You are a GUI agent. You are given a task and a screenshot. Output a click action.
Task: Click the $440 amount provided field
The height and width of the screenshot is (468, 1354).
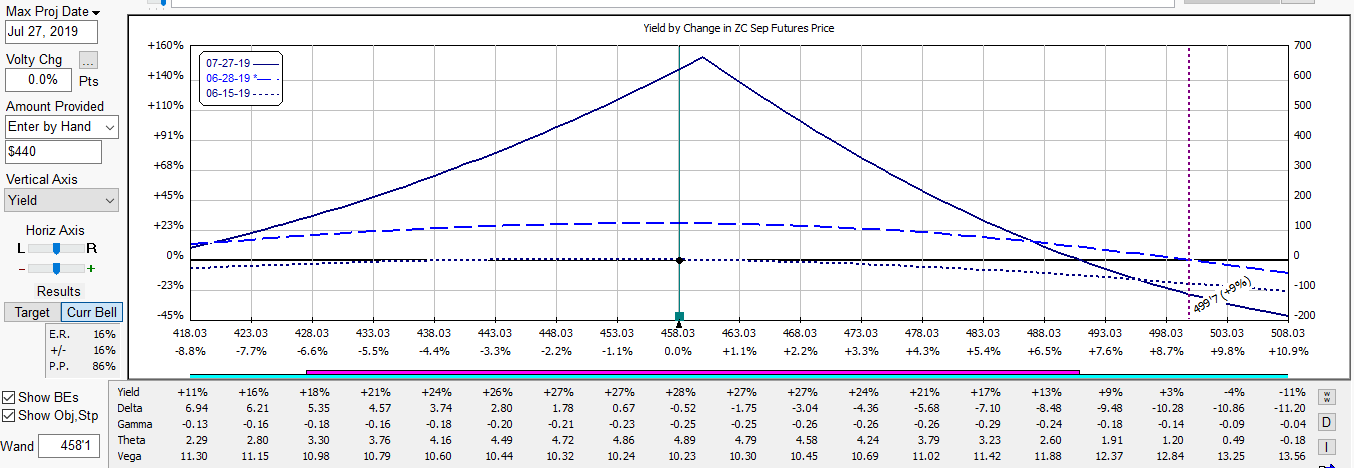(54, 152)
